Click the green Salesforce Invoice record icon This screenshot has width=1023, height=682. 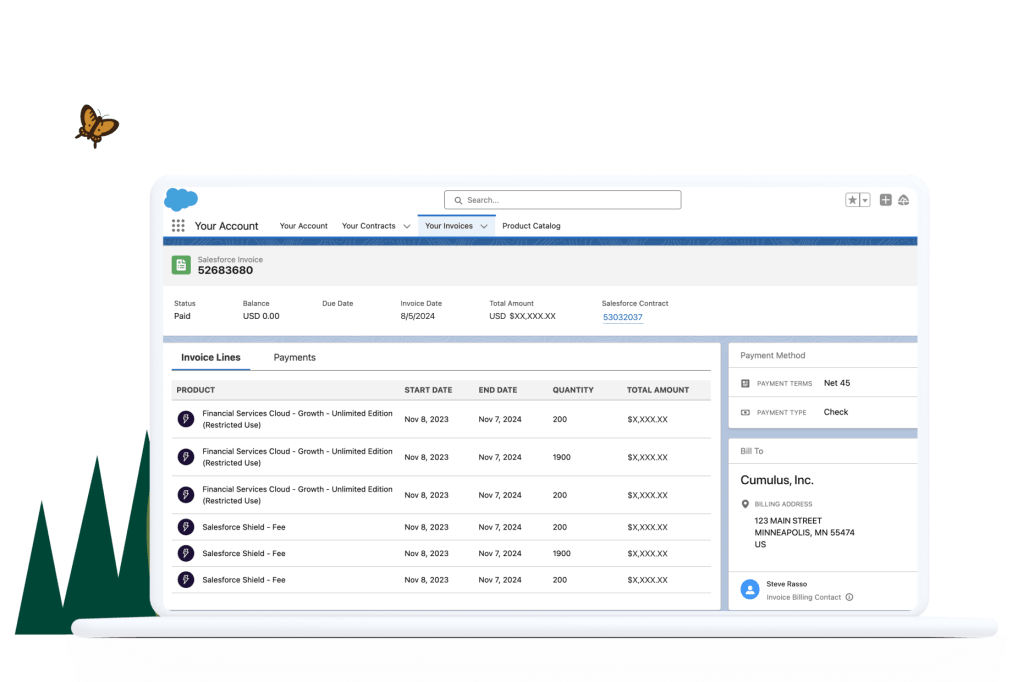181,265
